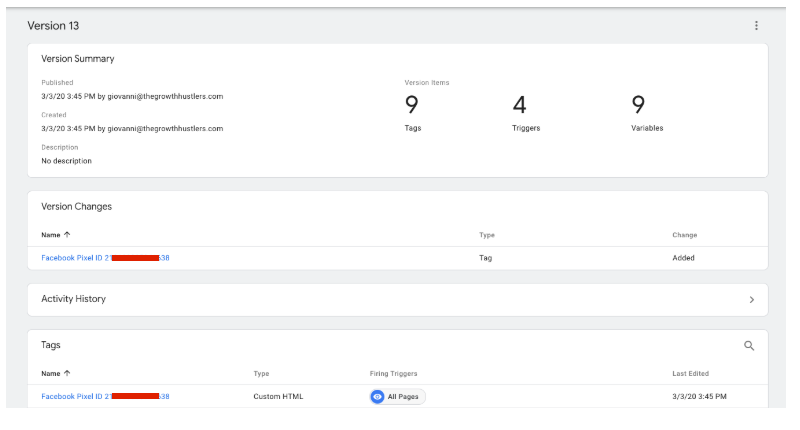The image size is (800, 430).
Task: Click the Version Summary heading
Action: tap(78, 59)
